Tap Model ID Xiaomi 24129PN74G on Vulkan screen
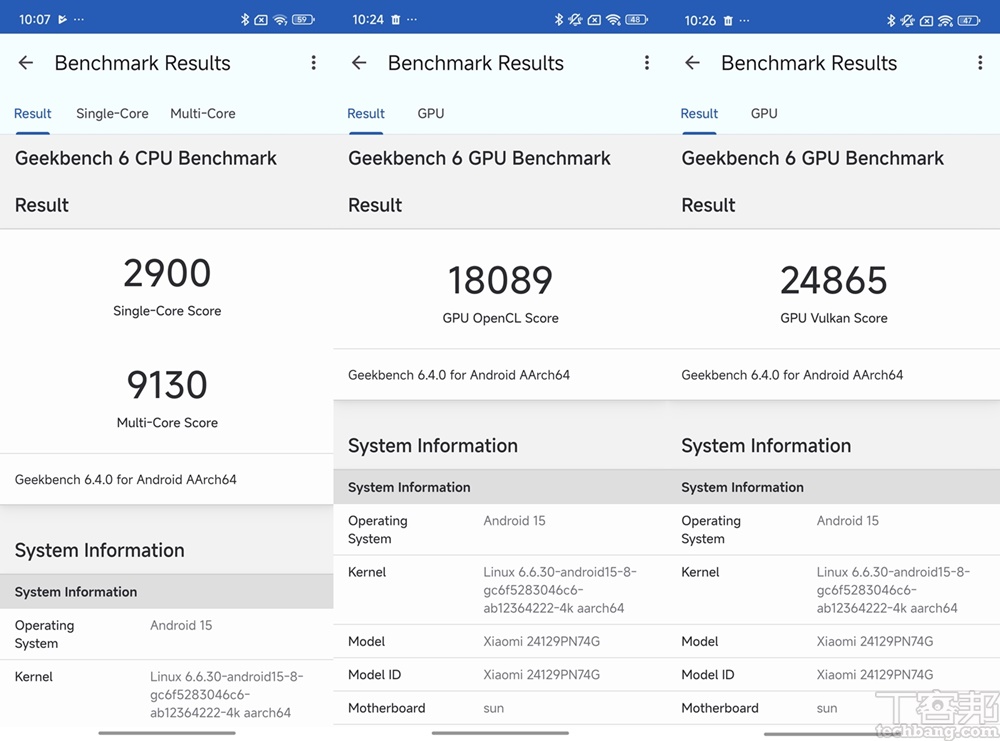This screenshot has height=741, width=1000. click(x=874, y=674)
